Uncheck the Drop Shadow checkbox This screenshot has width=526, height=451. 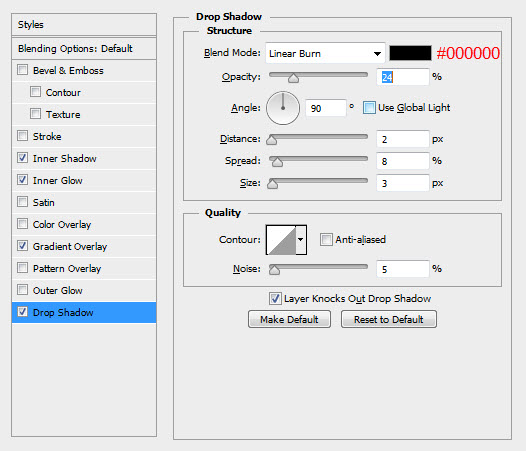pos(22,312)
